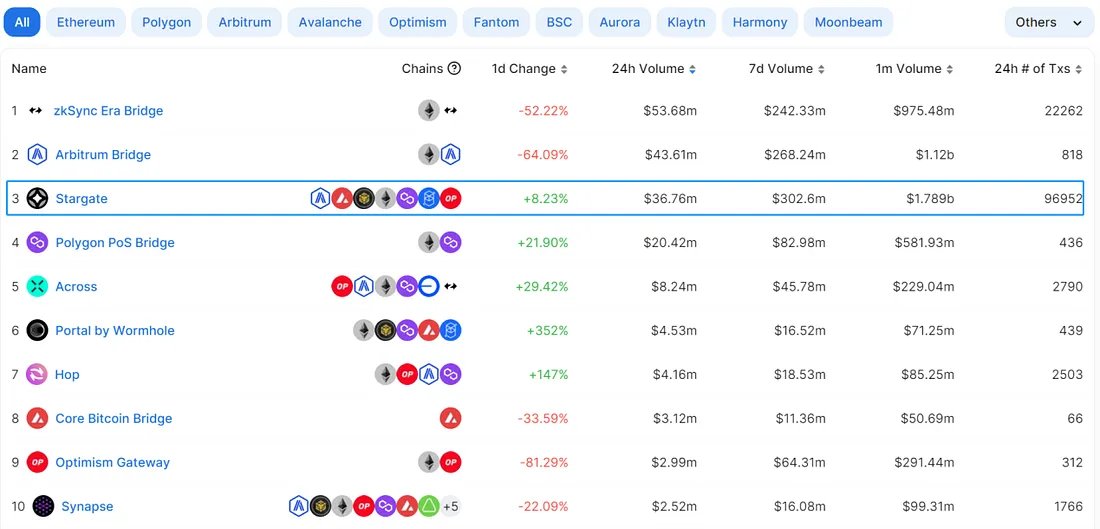Click the Synapse logo icon

(x=43, y=506)
